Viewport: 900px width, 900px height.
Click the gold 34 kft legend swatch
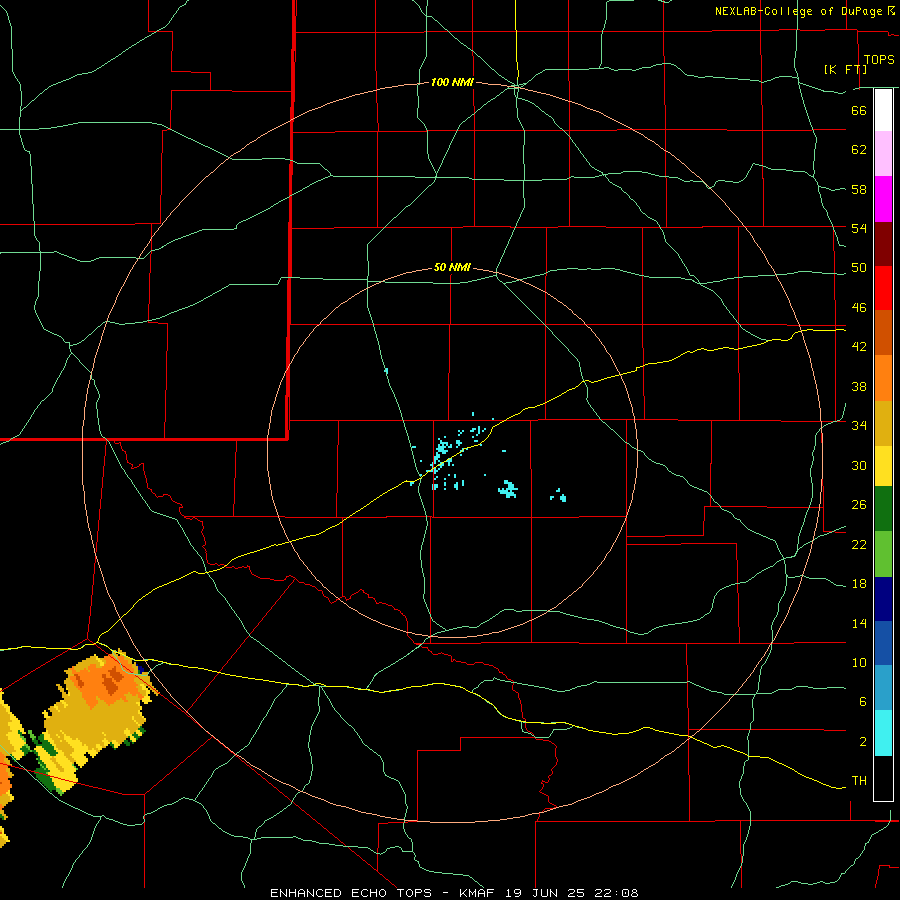[883, 423]
